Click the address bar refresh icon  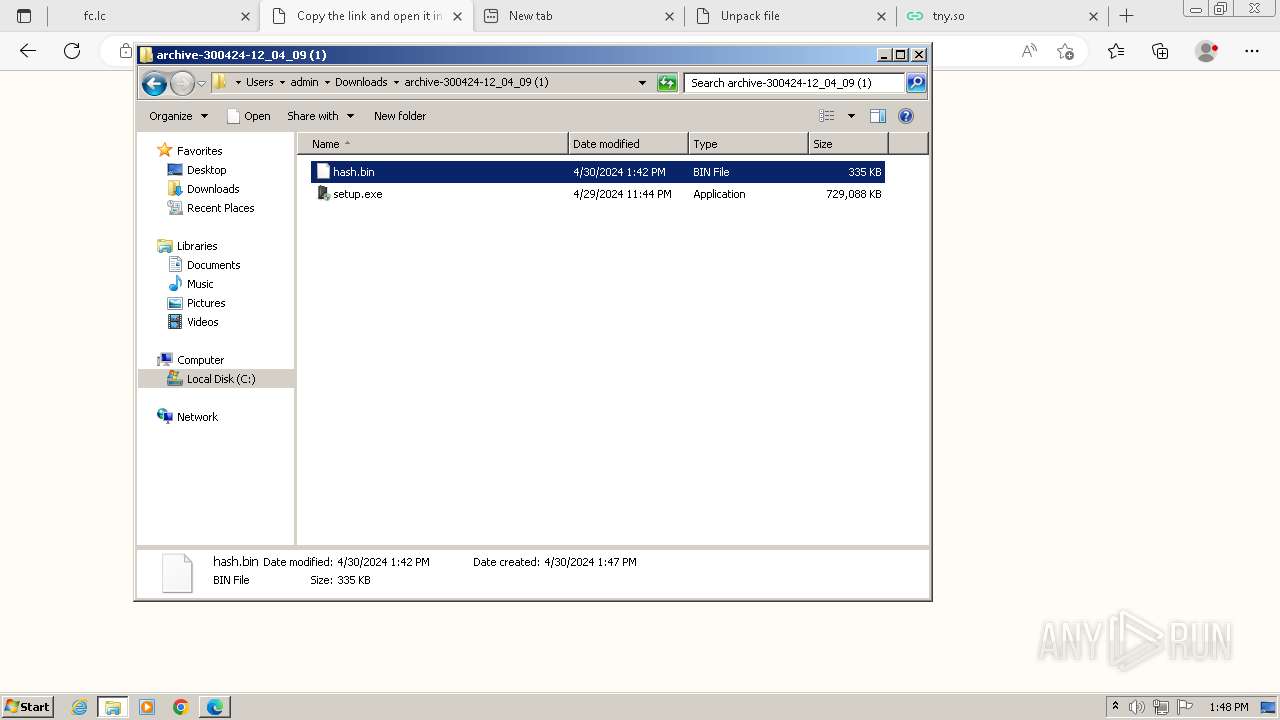pos(667,83)
